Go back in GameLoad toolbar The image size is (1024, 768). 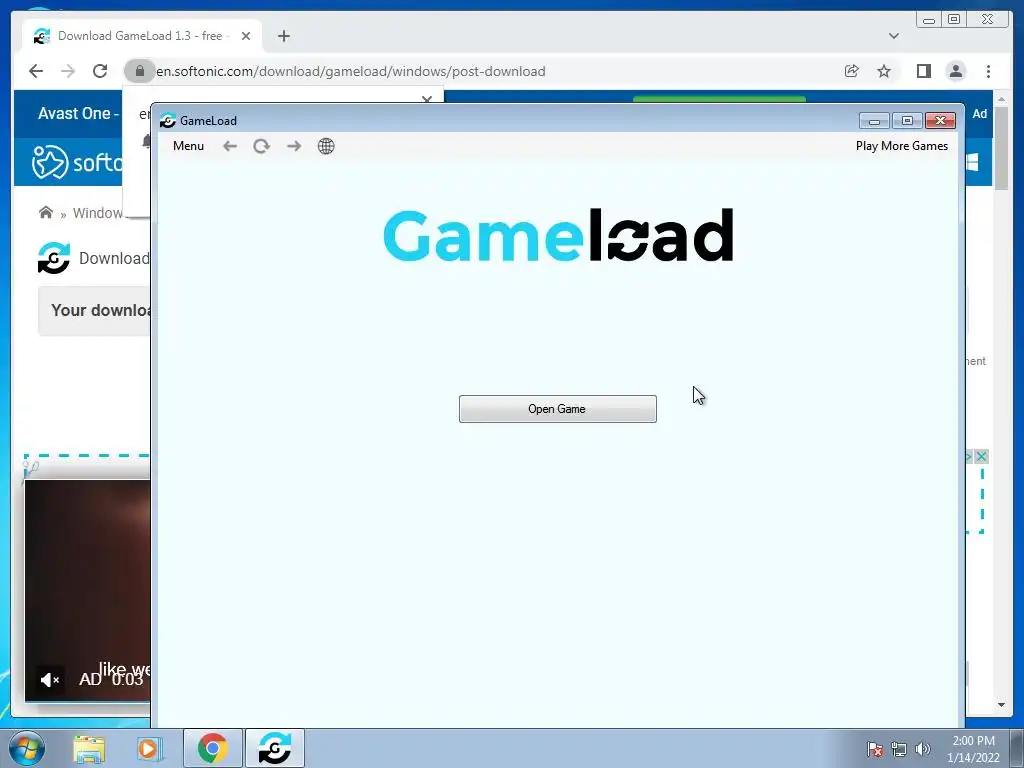point(230,146)
